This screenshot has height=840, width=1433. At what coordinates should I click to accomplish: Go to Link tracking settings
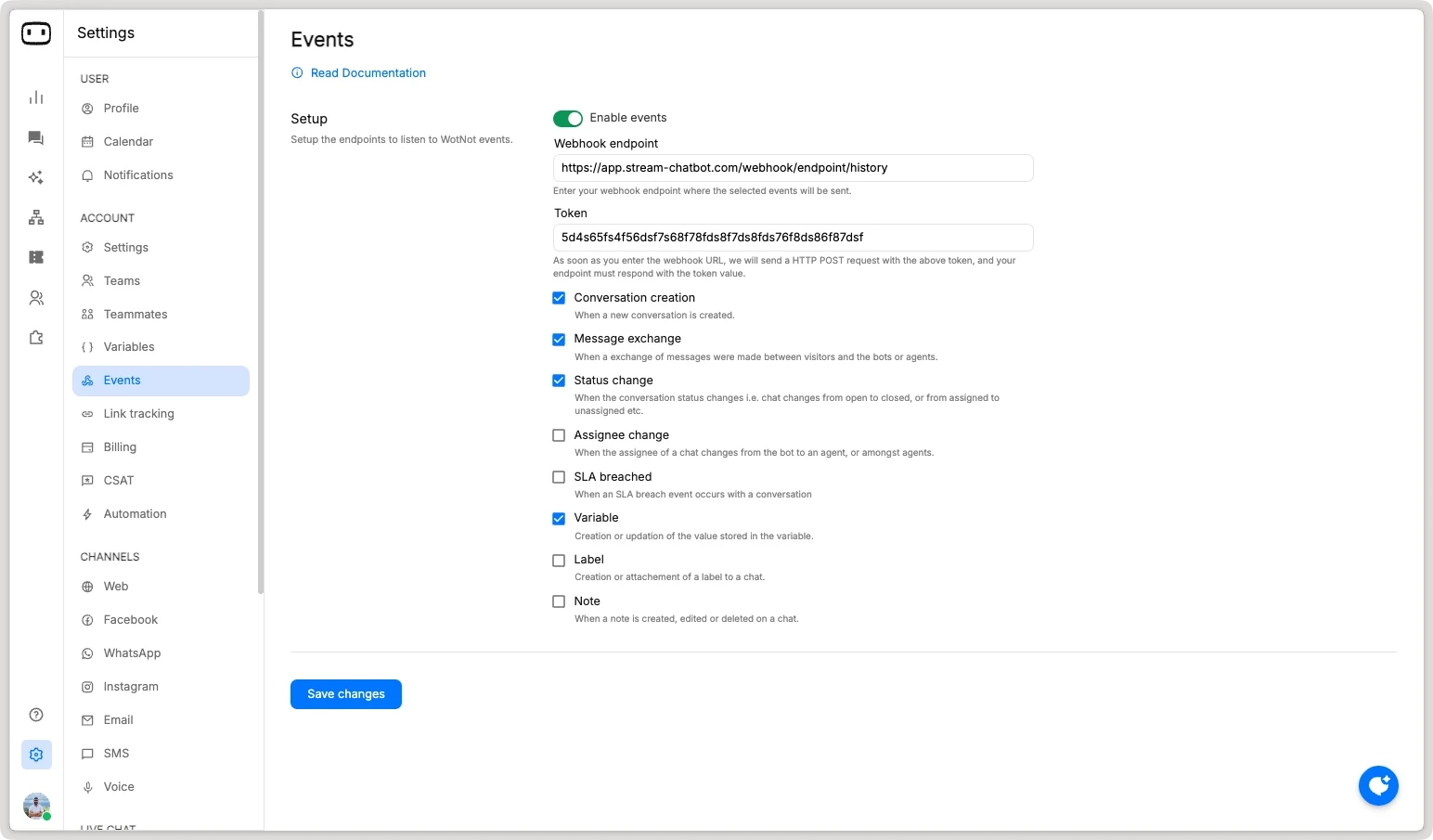click(x=139, y=413)
